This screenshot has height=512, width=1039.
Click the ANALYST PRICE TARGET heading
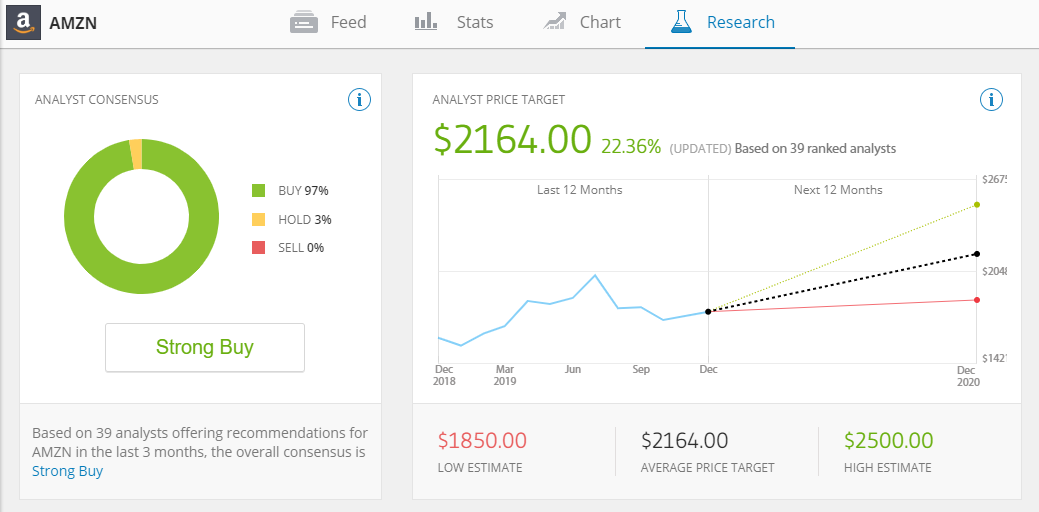[498, 100]
